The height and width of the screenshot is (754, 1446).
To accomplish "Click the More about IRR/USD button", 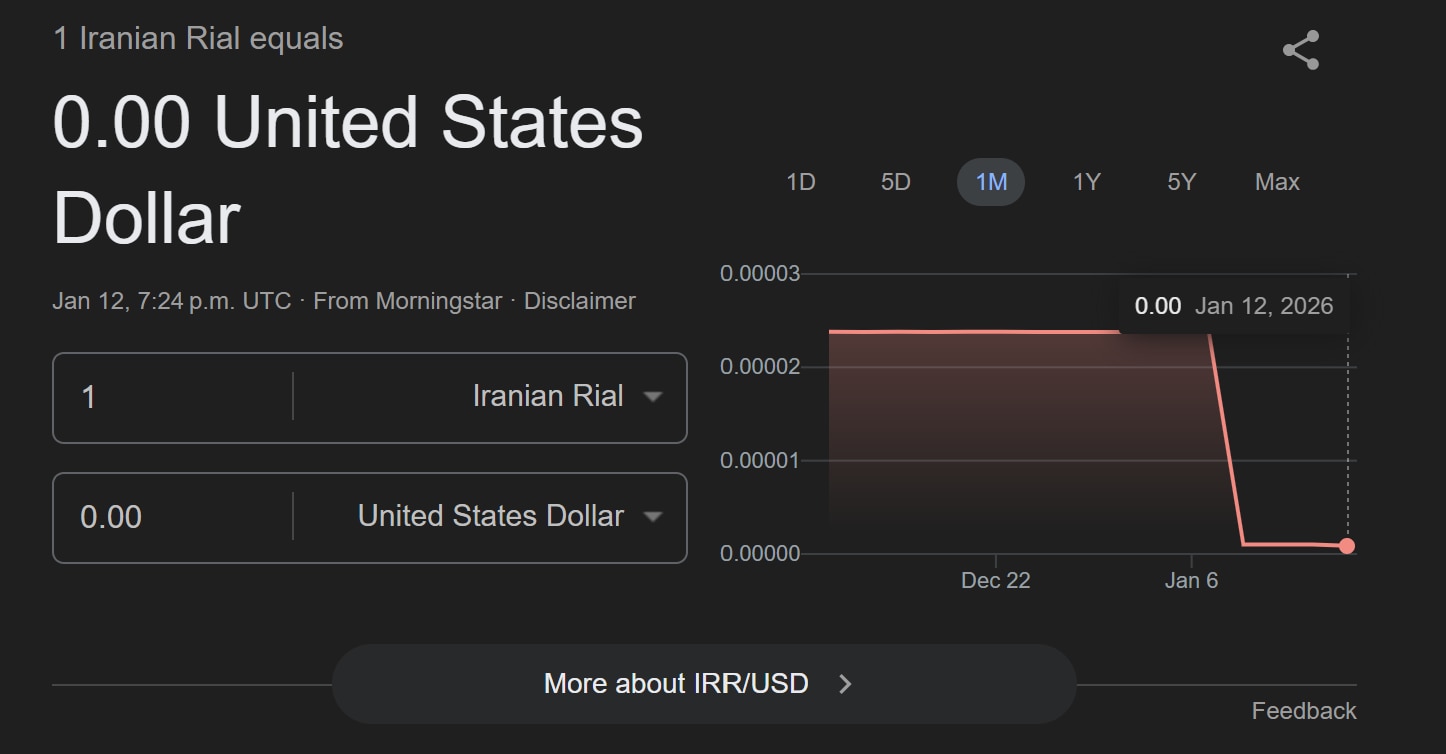I will pos(703,684).
